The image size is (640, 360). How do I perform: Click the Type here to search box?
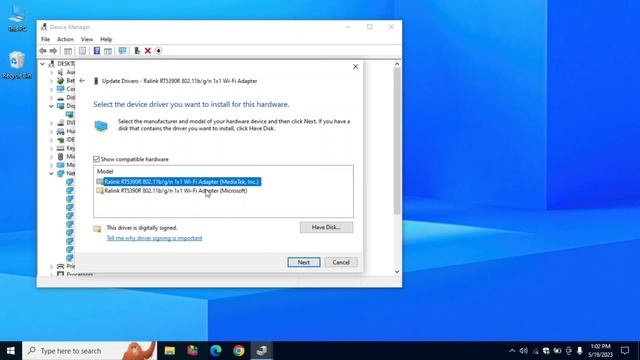click(x=89, y=351)
